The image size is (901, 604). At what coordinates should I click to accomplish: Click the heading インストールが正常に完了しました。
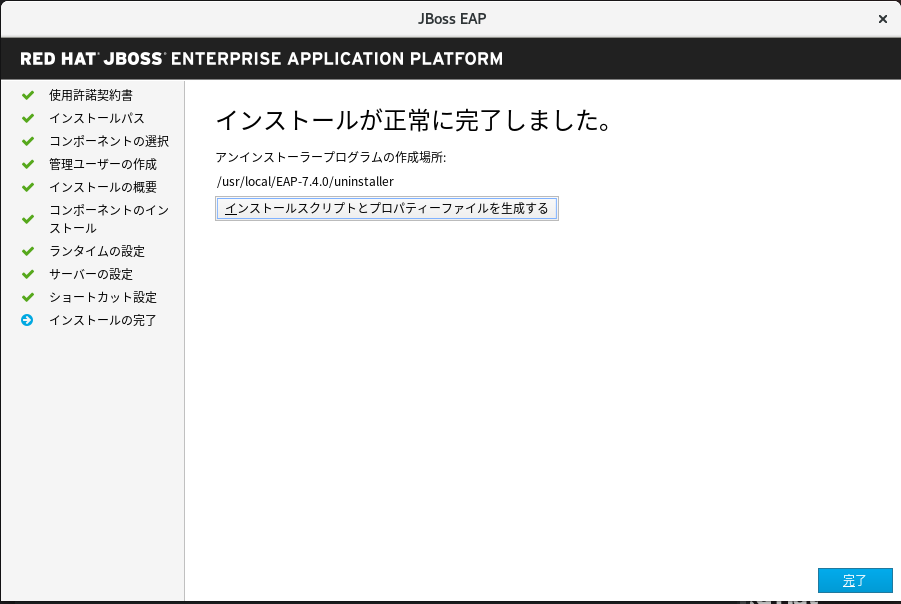(x=416, y=121)
